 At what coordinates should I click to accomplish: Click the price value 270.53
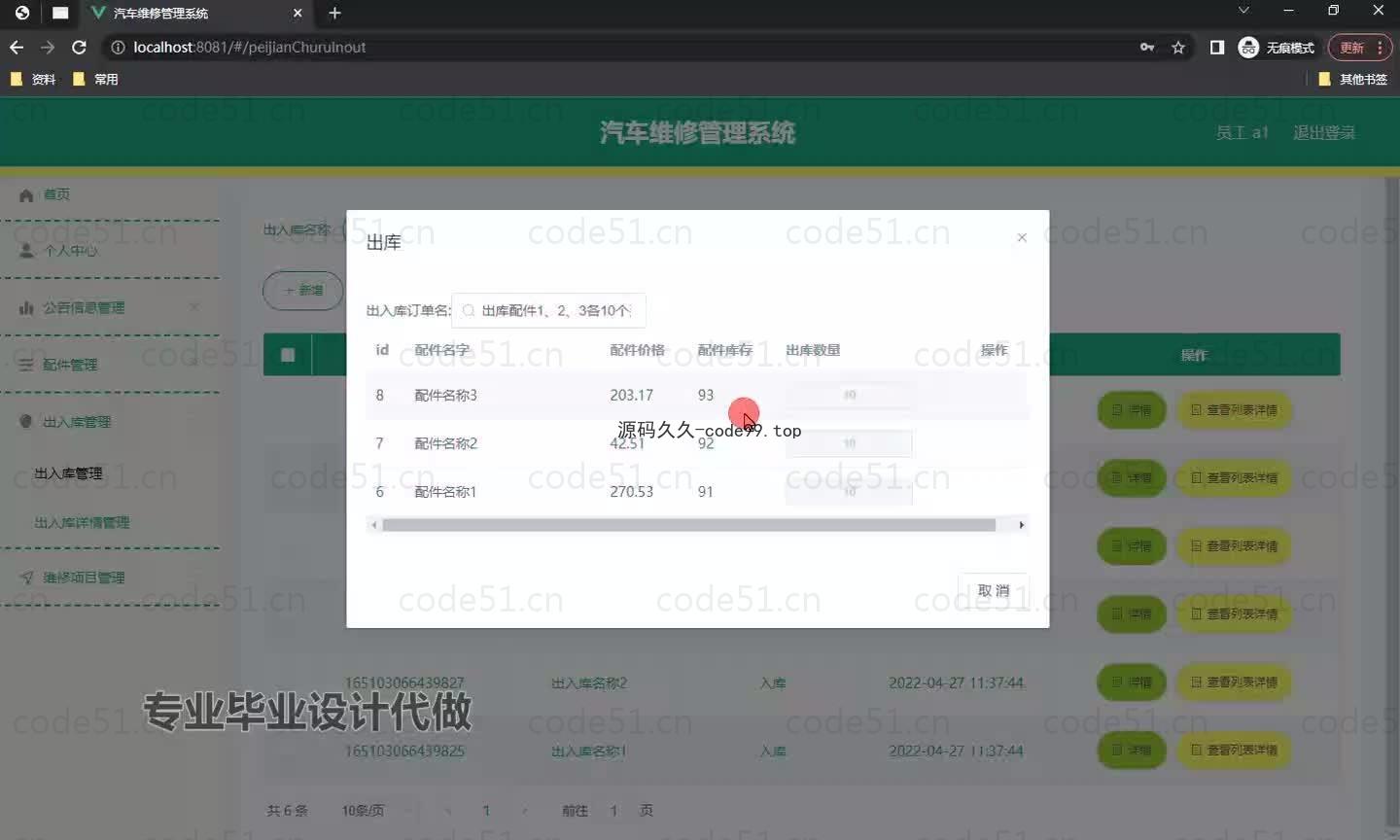(x=631, y=492)
